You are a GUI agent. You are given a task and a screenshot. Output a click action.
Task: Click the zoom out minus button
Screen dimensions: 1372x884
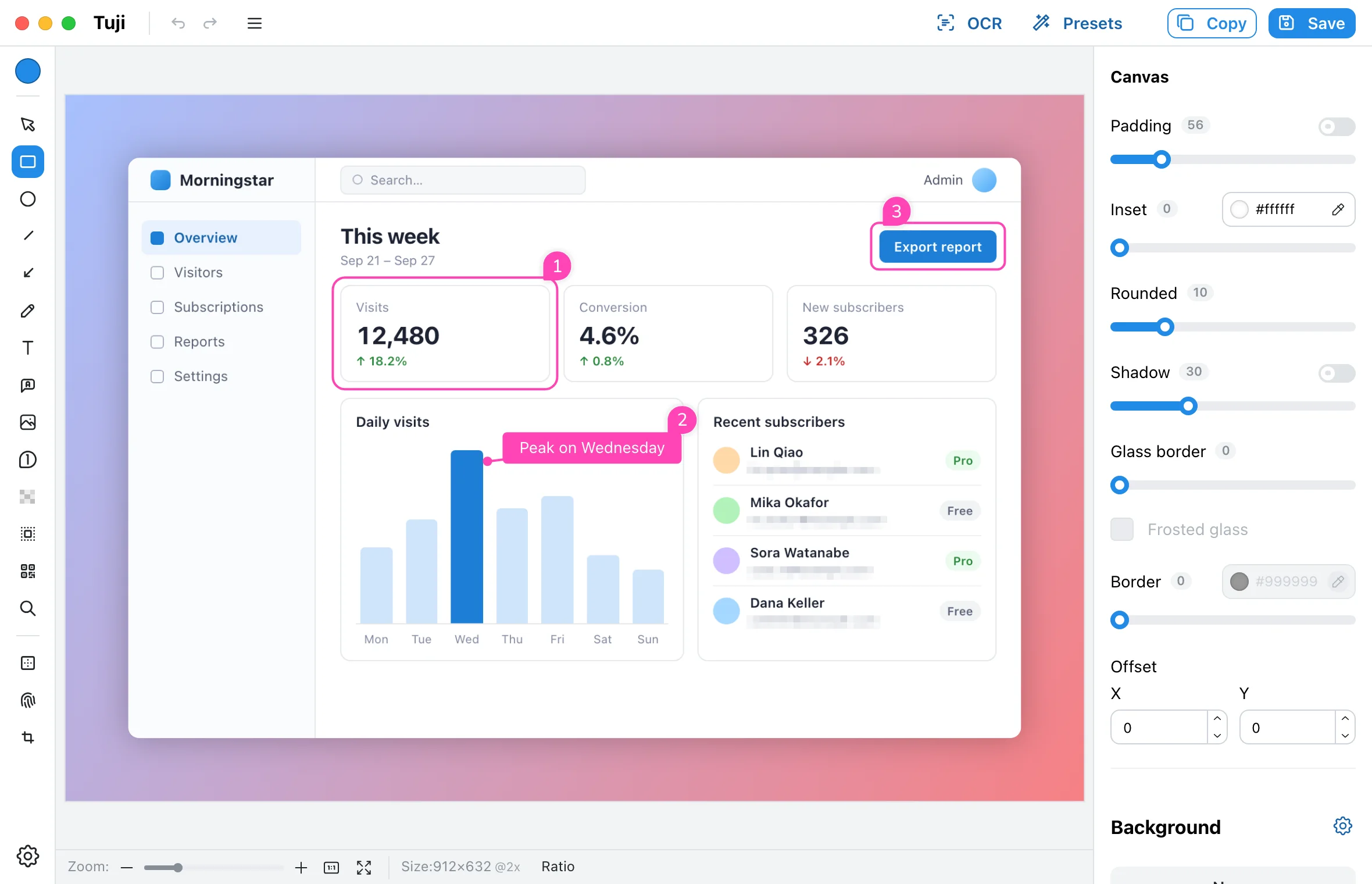click(127, 868)
